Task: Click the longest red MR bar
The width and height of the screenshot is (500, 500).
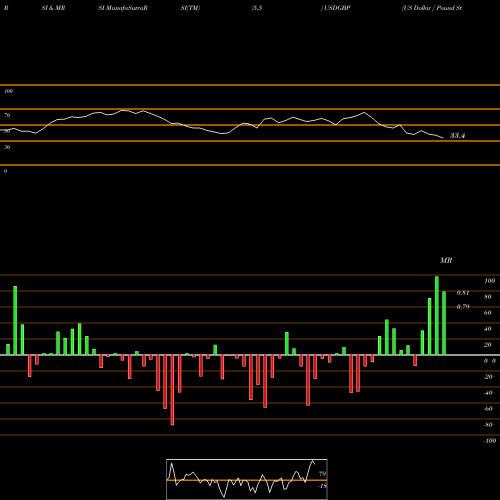Action: 172,390
